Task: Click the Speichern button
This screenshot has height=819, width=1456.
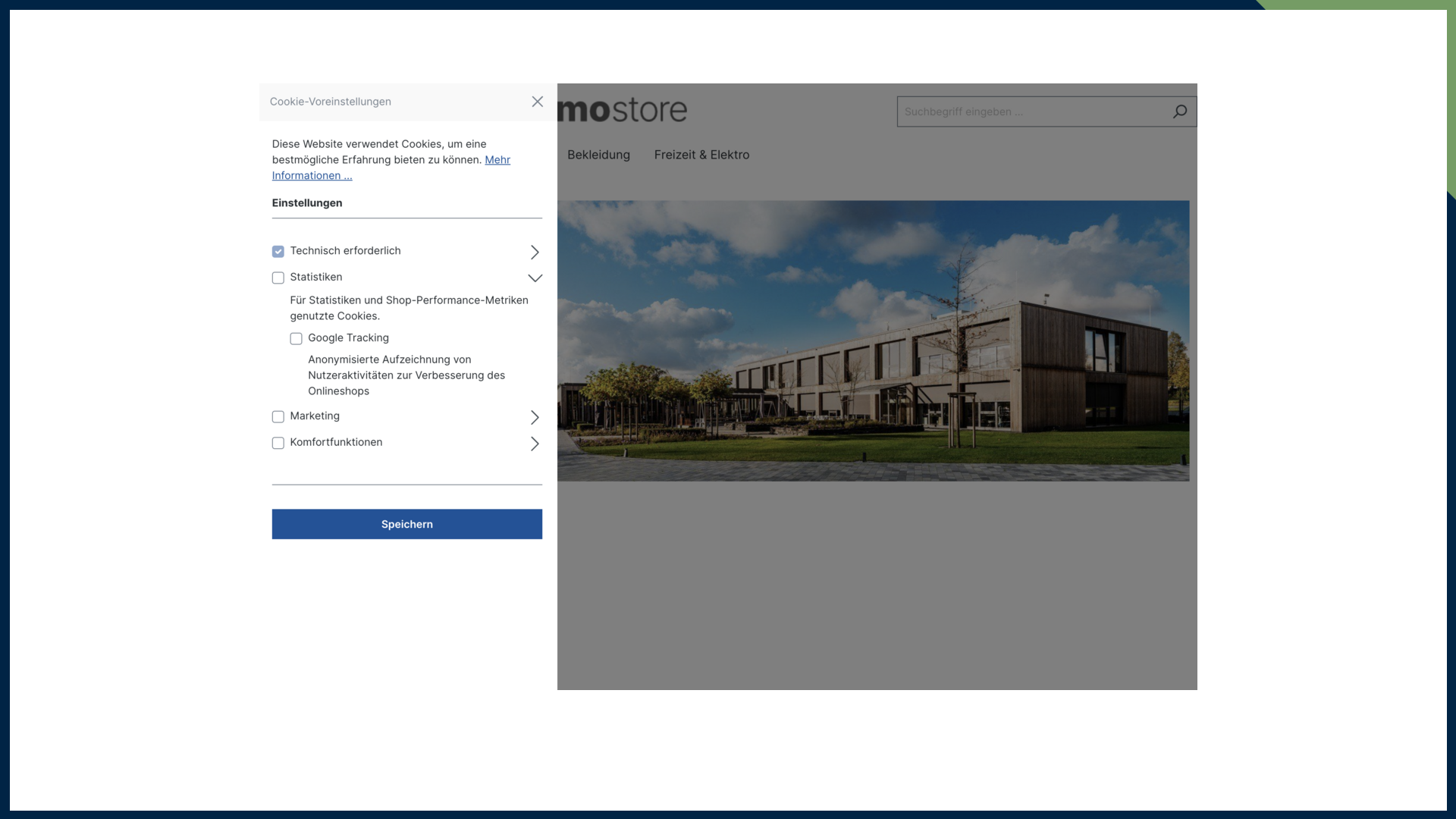Action: [x=407, y=524]
